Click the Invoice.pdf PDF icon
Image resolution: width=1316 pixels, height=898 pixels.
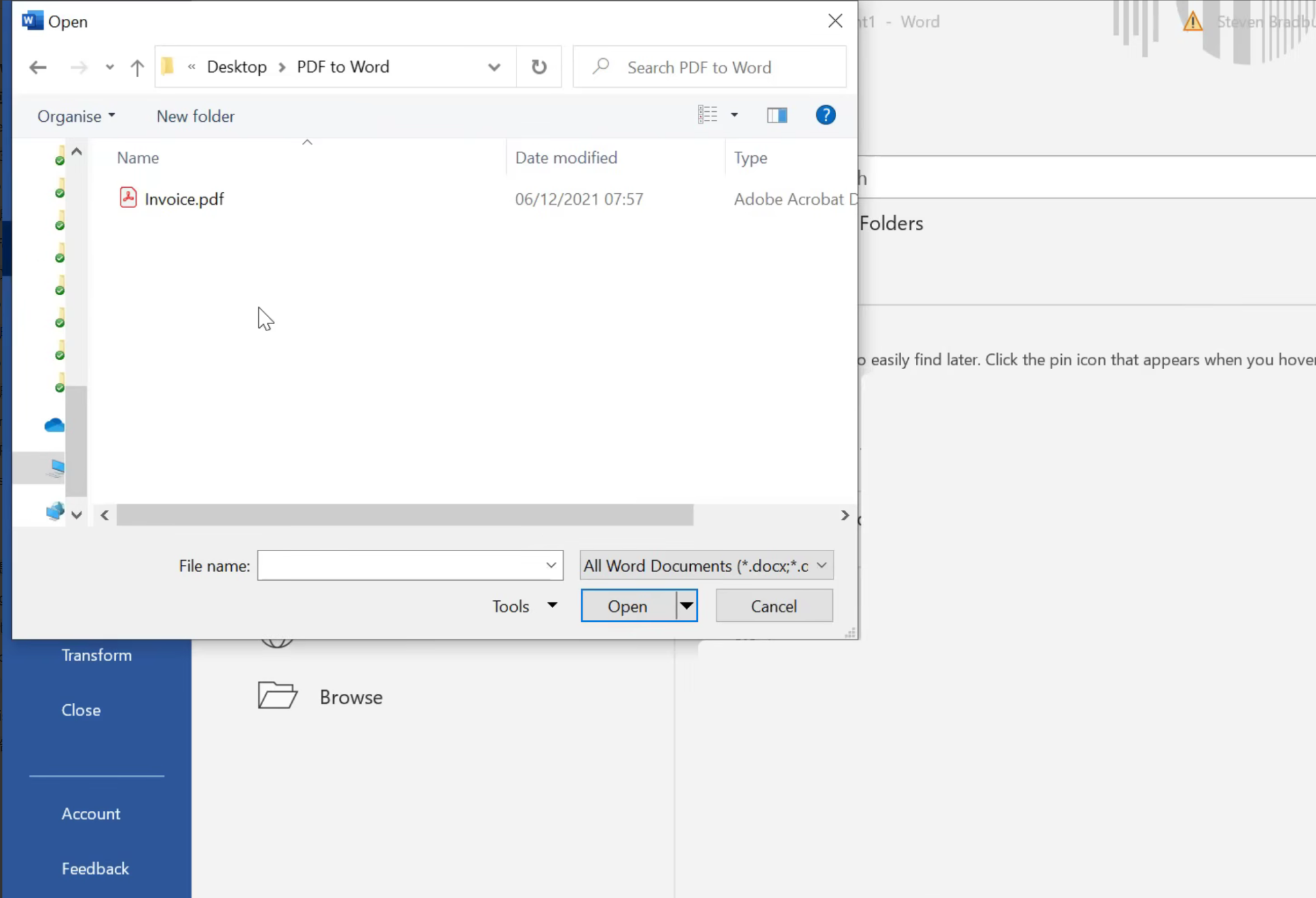pos(128,198)
